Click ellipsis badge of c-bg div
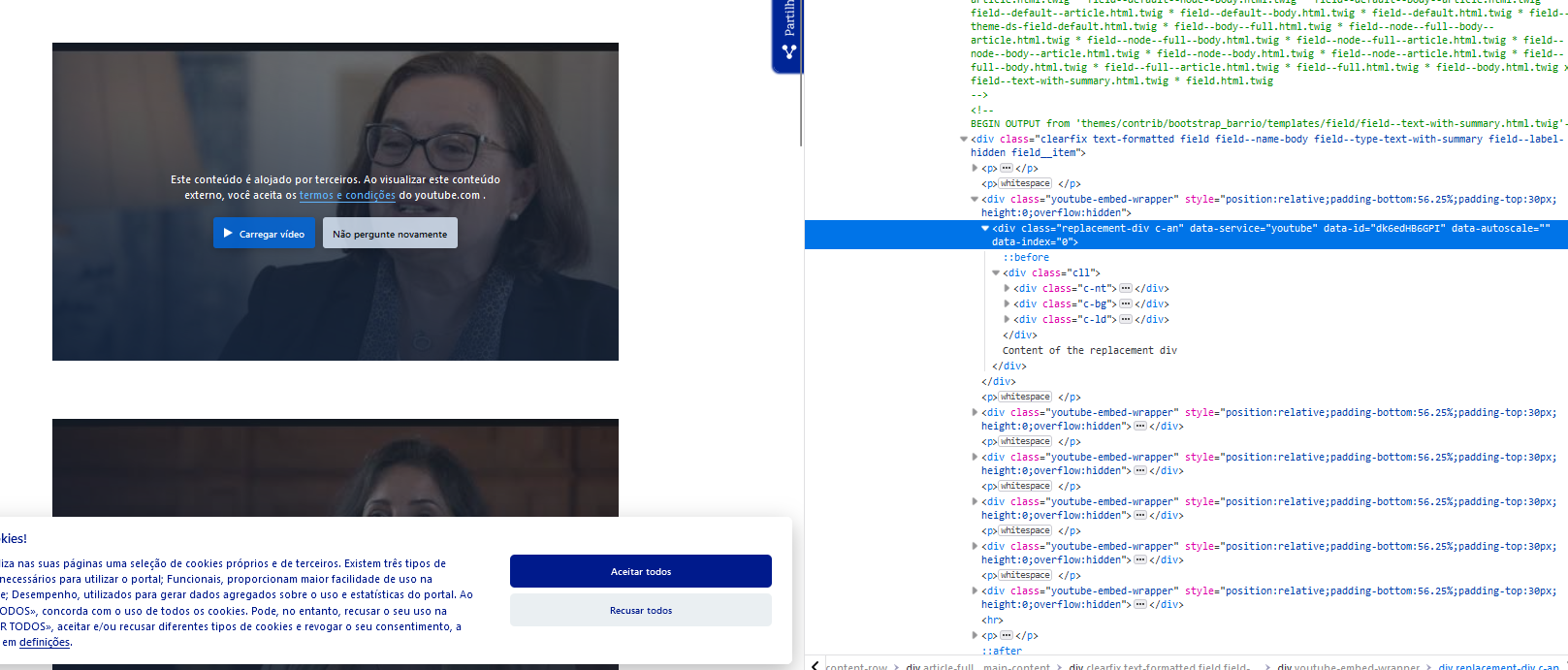Screen dimensions: 1568x670 pos(1125,303)
